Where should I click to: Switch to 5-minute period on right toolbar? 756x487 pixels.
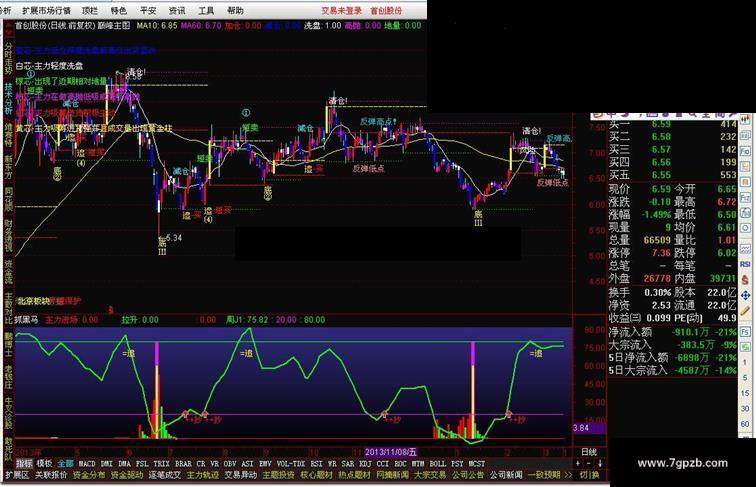coord(745,378)
